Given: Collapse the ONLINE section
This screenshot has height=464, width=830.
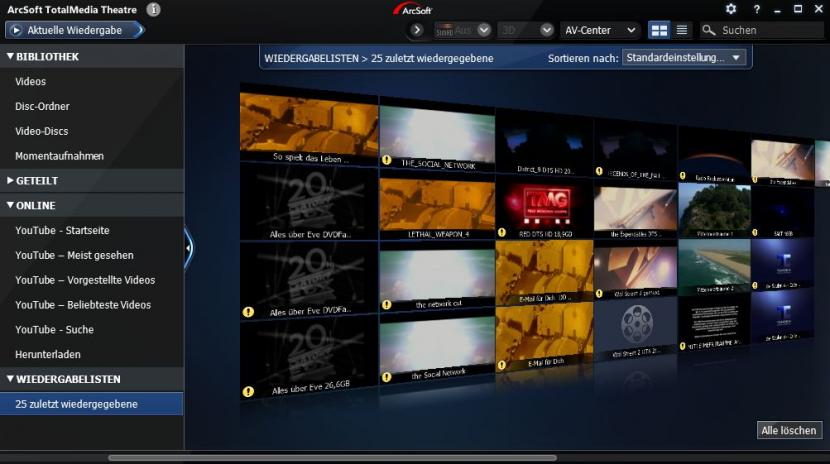Looking at the screenshot, I should point(10,205).
